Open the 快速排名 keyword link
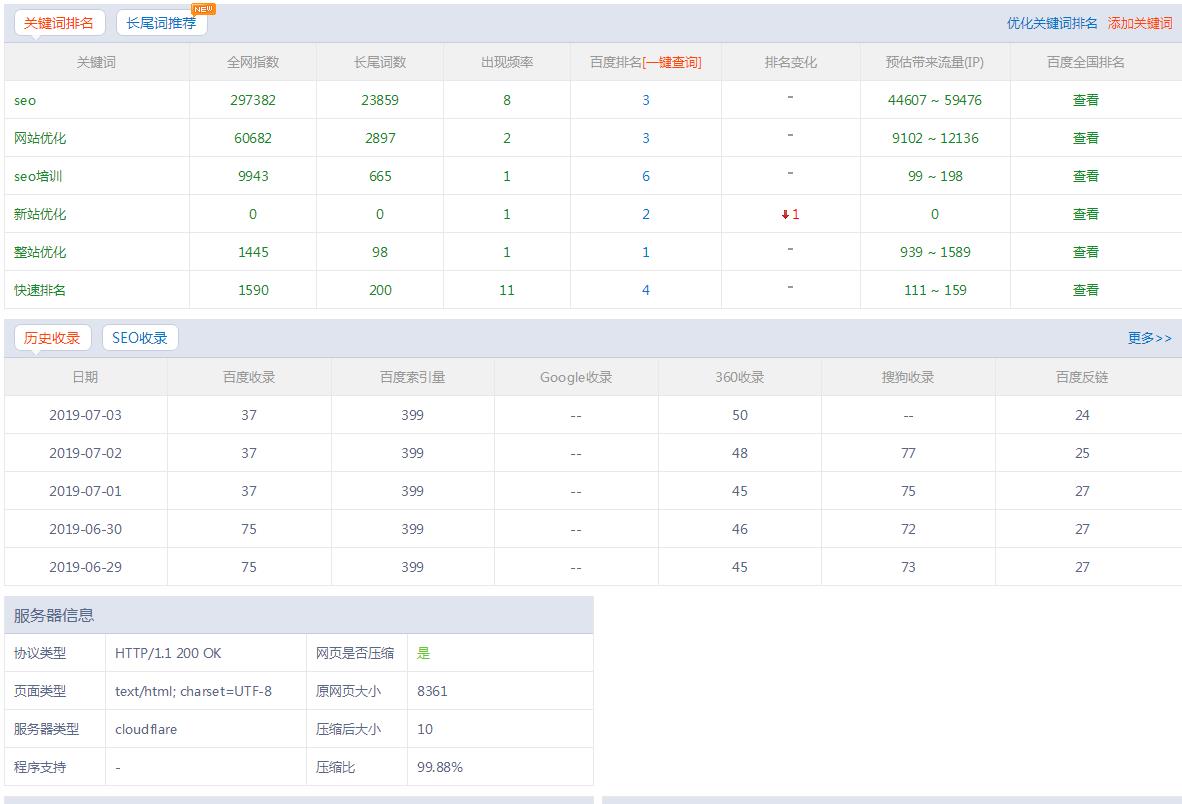 click(x=40, y=290)
